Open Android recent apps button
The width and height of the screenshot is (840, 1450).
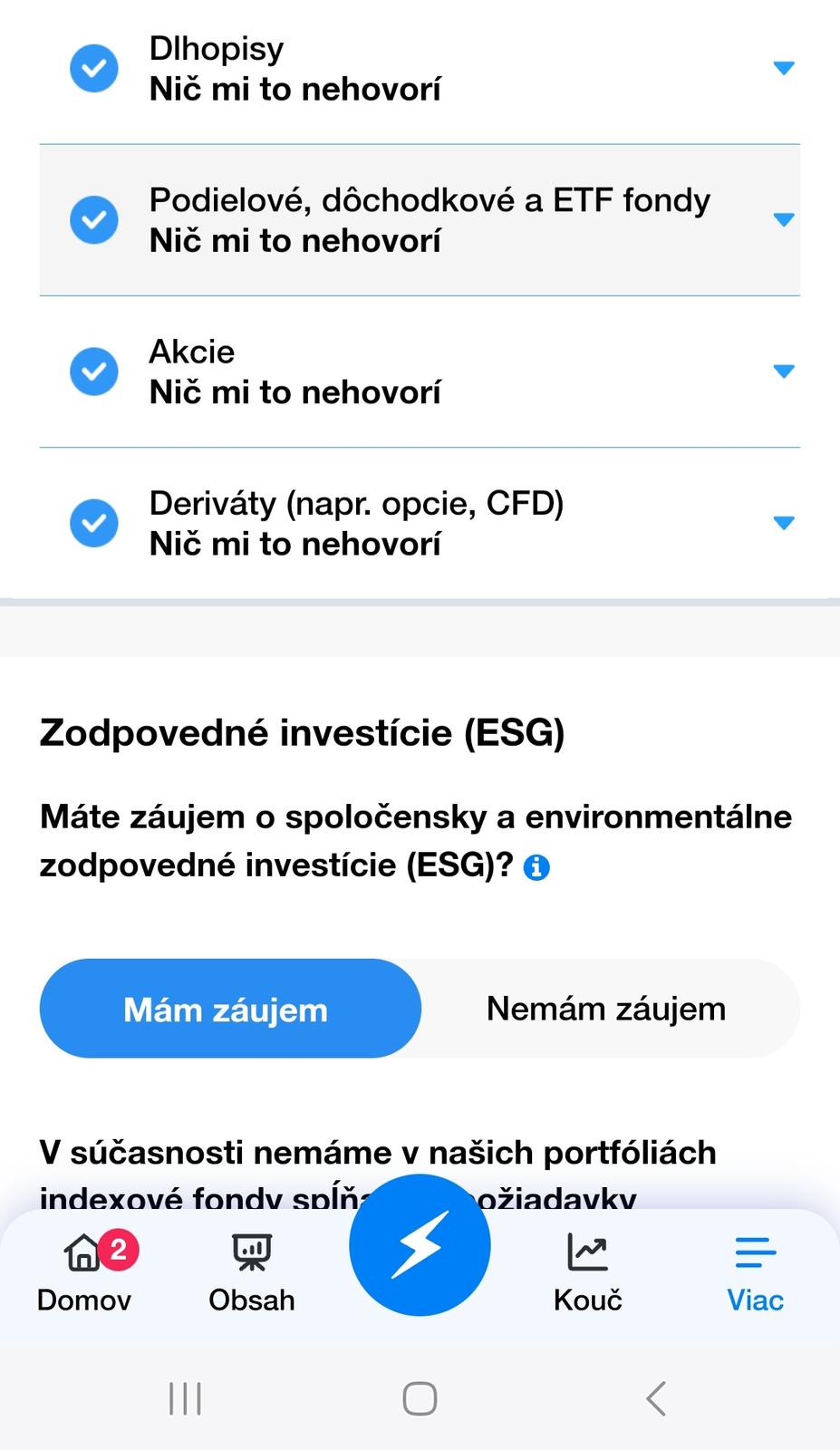(x=185, y=1398)
